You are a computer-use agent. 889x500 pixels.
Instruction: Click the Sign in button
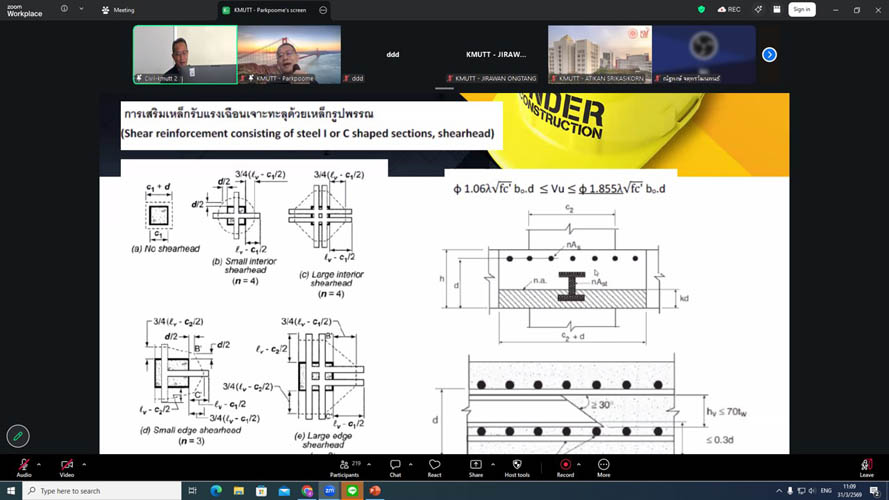[801, 9]
